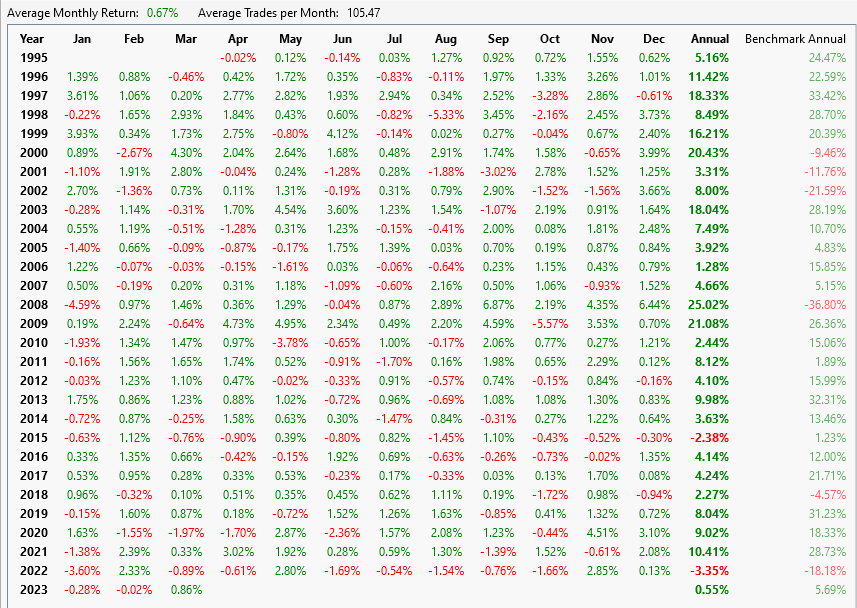Click the Benchmark Annual column header

(795, 39)
